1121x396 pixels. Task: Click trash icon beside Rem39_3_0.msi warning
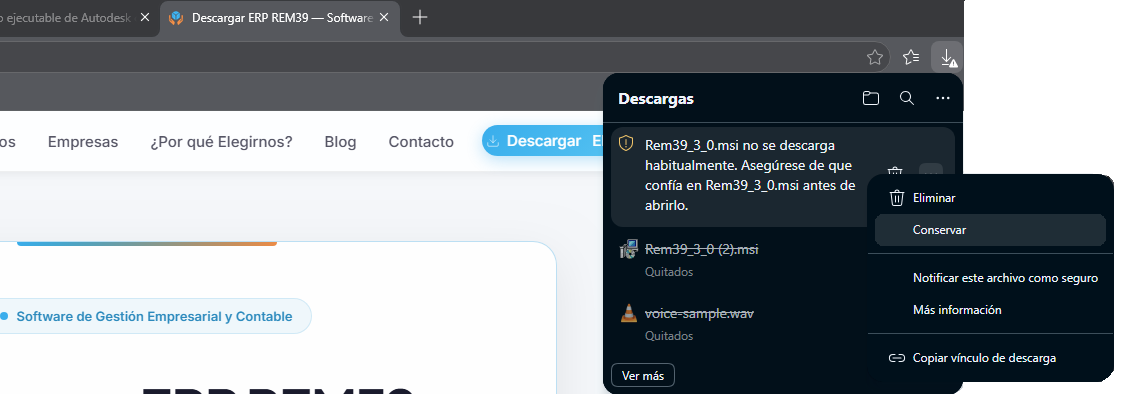pyautogui.click(x=894, y=173)
